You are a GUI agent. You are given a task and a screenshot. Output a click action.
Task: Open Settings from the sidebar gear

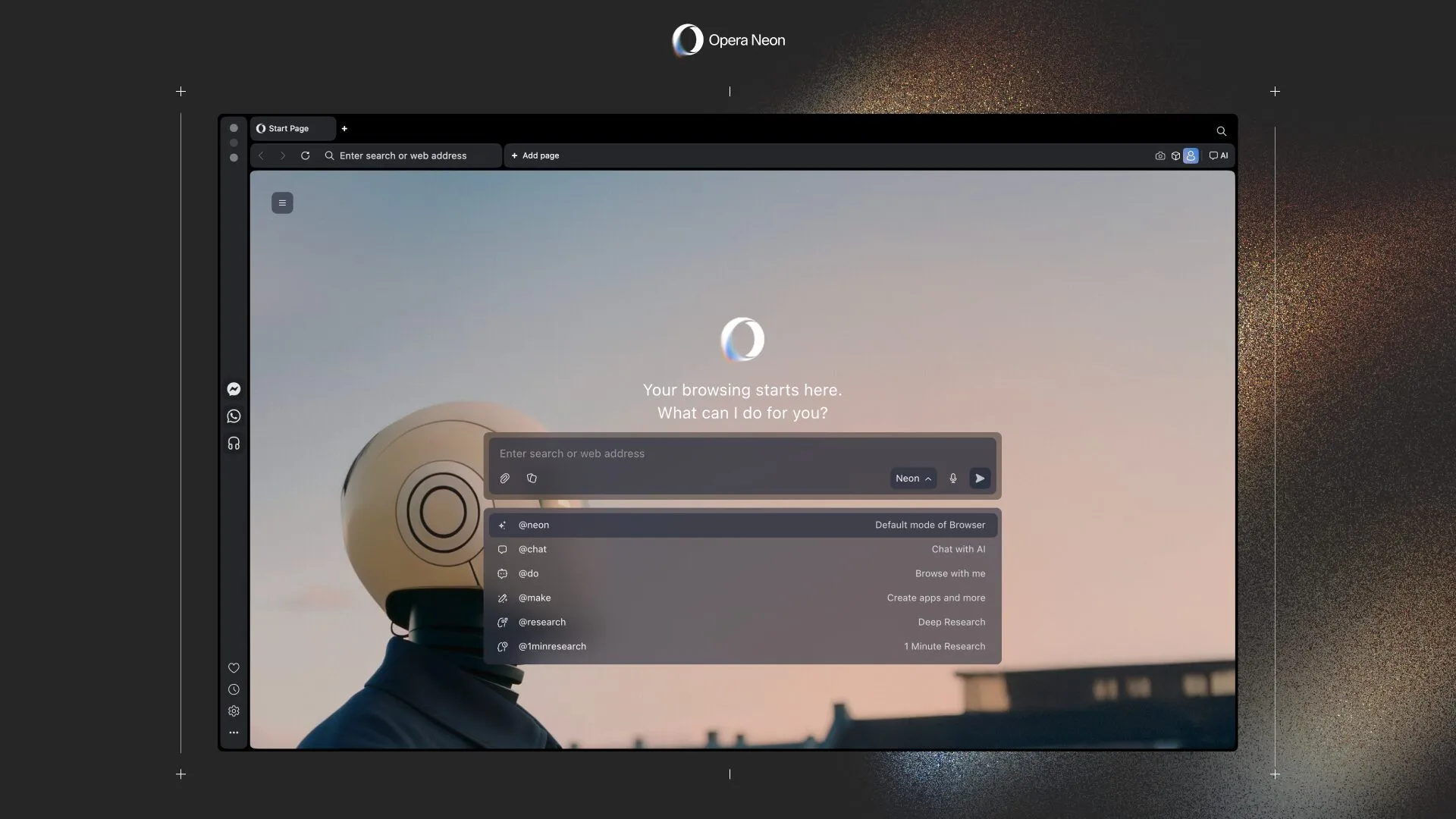coord(233,711)
